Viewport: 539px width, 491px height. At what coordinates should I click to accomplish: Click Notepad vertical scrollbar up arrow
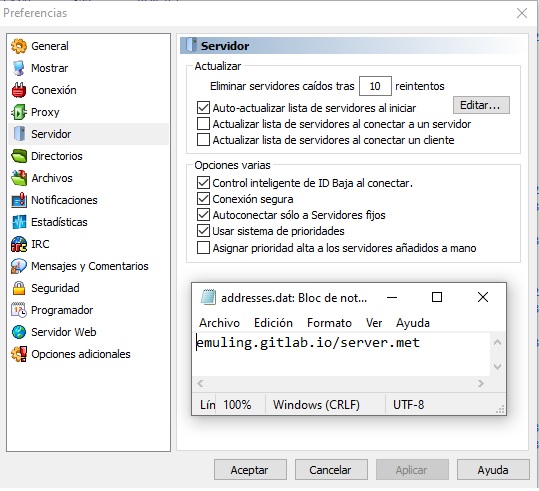pyautogui.click(x=497, y=342)
